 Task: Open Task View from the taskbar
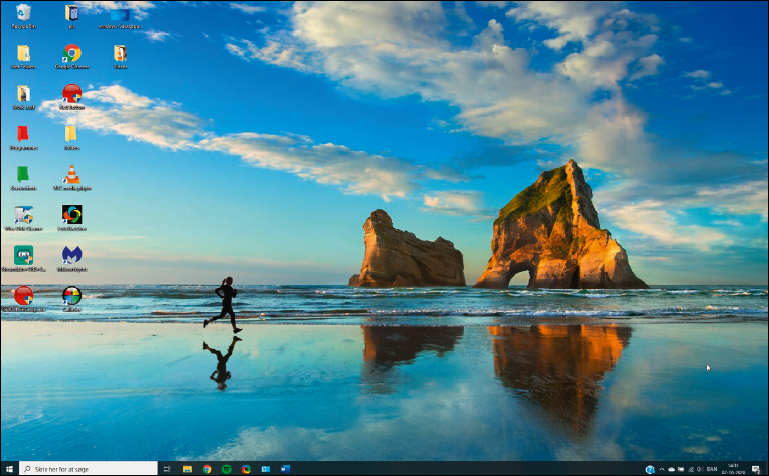[167, 468]
